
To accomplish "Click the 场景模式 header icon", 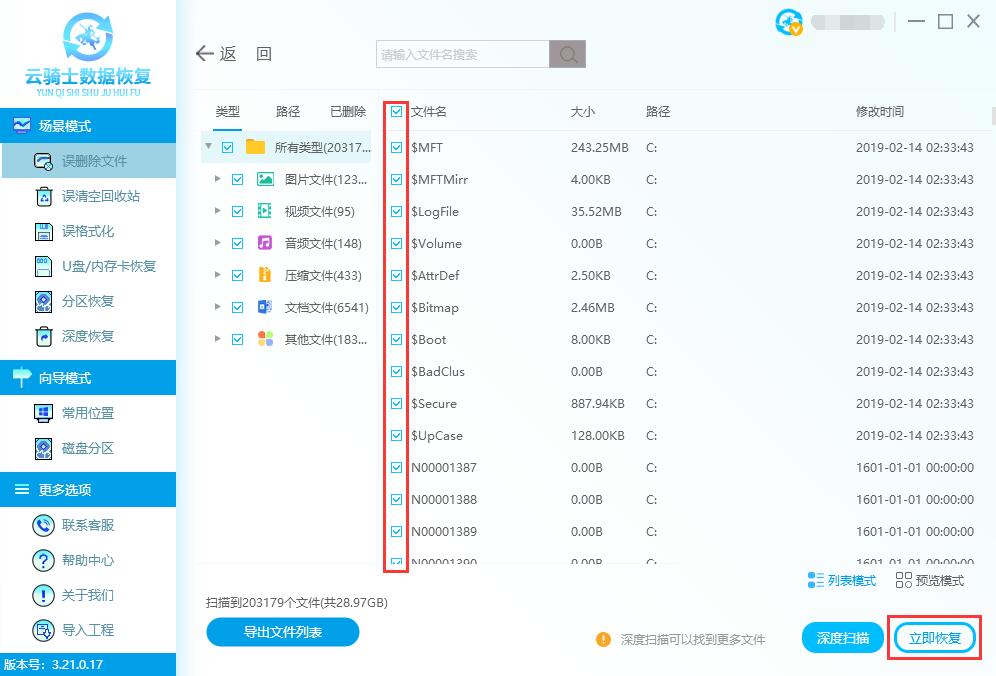I will tap(22, 125).
